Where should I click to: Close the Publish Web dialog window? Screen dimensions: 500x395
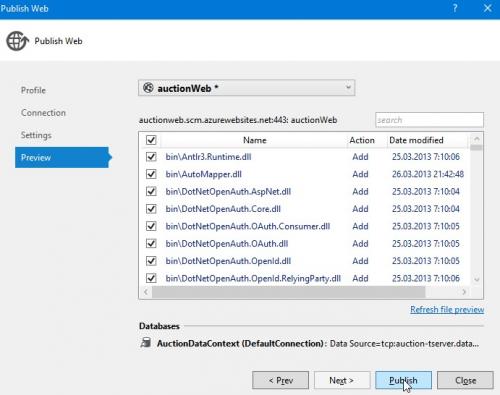(x=487, y=8)
